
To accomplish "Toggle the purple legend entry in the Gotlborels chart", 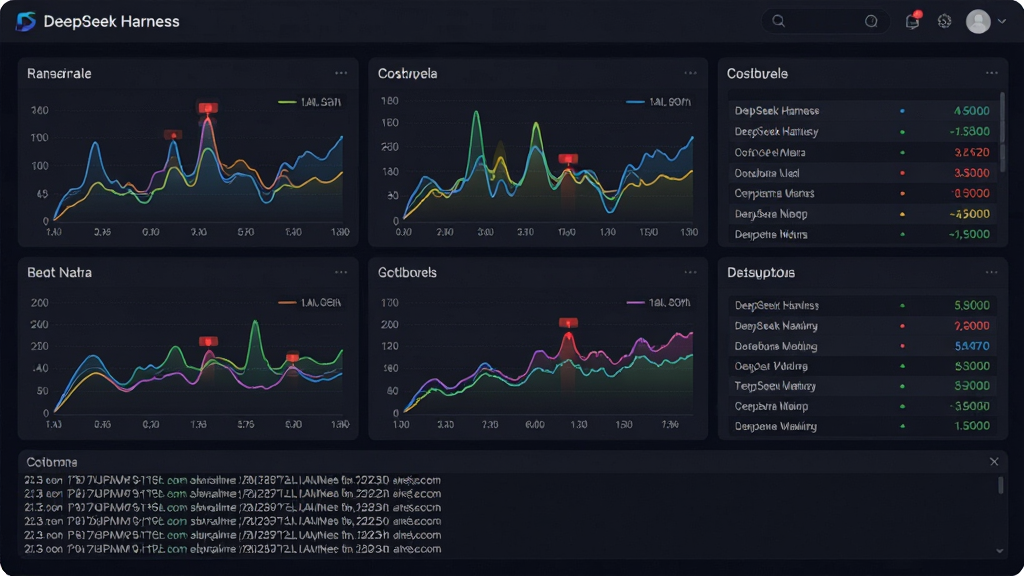I will pyautogui.click(x=658, y=302).
